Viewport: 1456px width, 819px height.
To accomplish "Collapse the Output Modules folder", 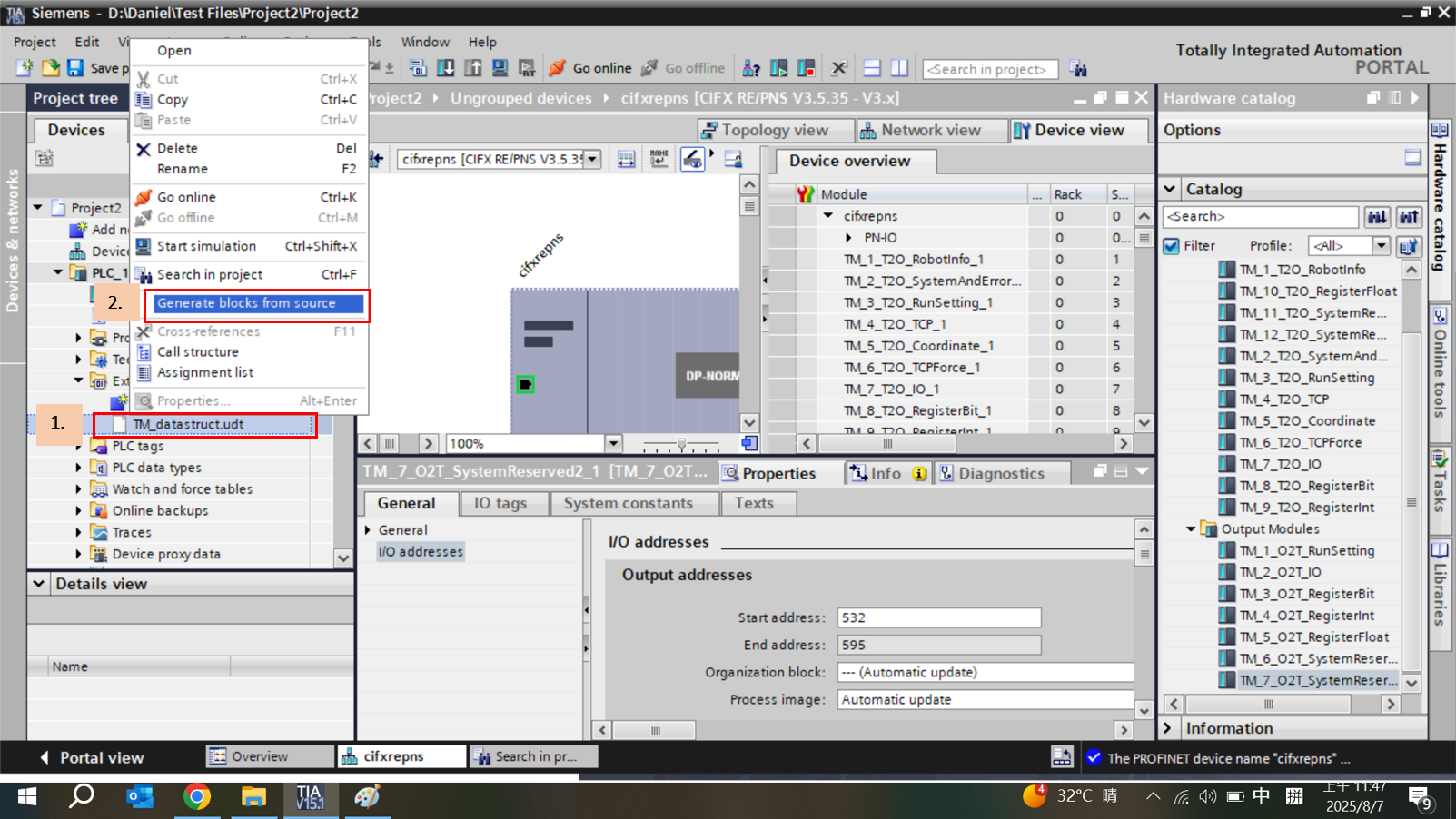I will 1191,528.
